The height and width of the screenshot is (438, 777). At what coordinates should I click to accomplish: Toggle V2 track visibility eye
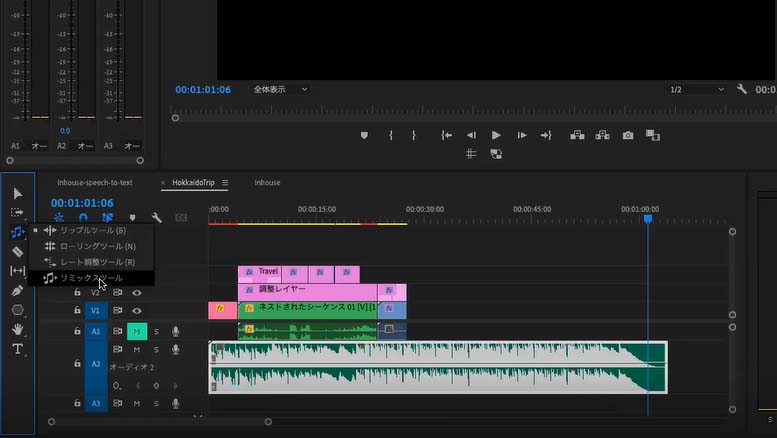(x=137, y=293)
